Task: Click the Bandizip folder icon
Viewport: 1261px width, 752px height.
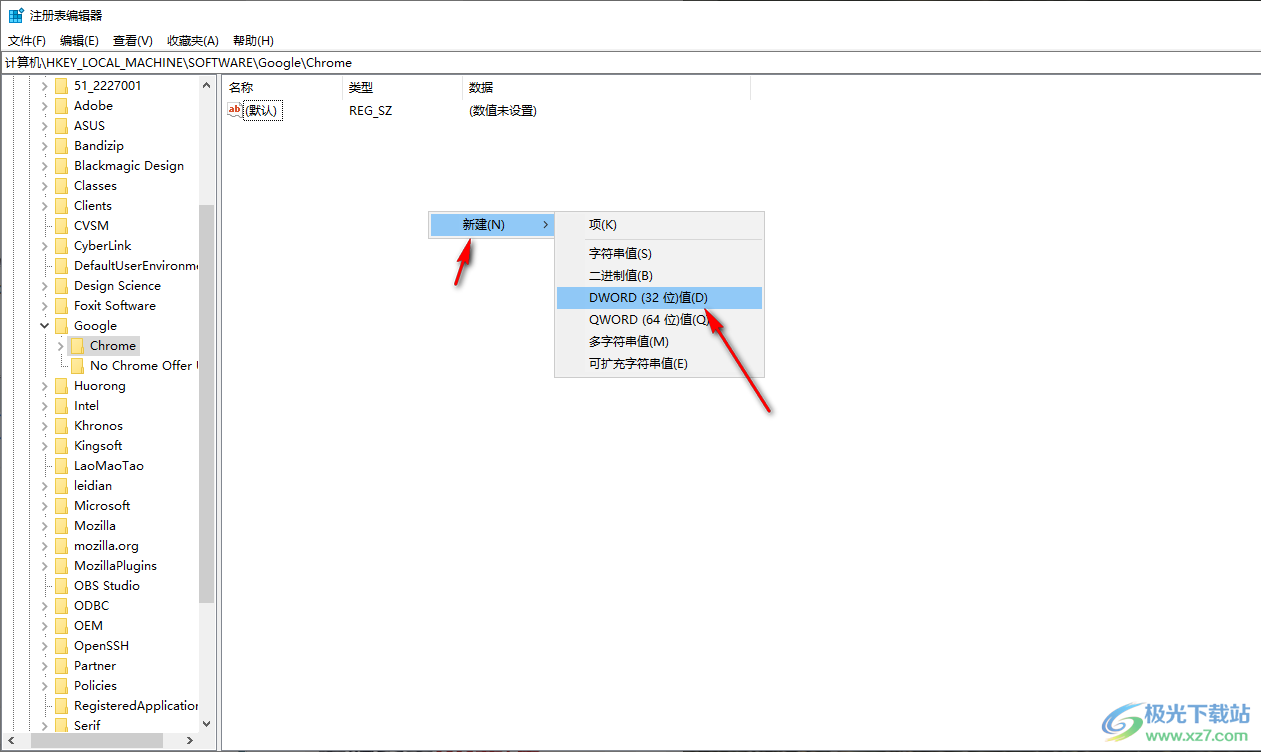Action: click(x=62, y=146)
